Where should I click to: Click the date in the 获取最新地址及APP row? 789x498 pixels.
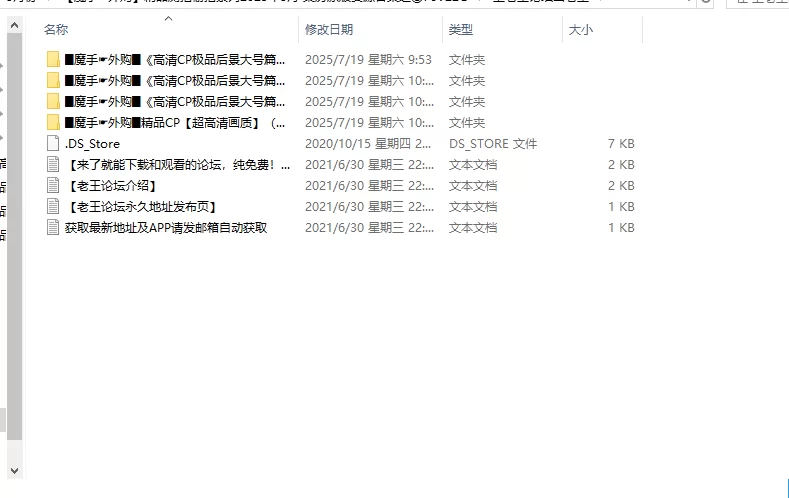(369, 228)
